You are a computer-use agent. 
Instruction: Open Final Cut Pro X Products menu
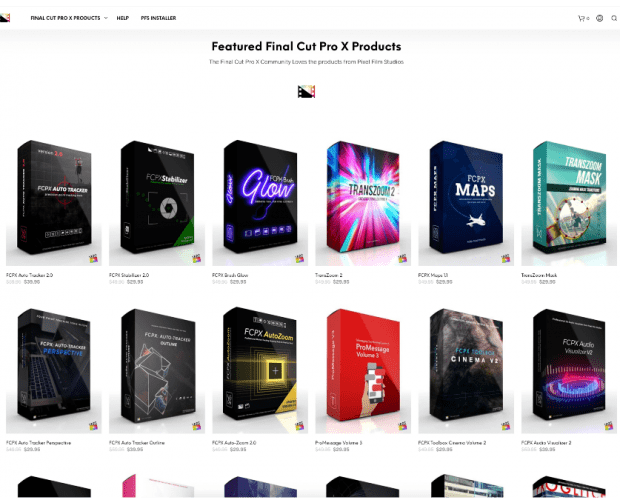[65, 18]
